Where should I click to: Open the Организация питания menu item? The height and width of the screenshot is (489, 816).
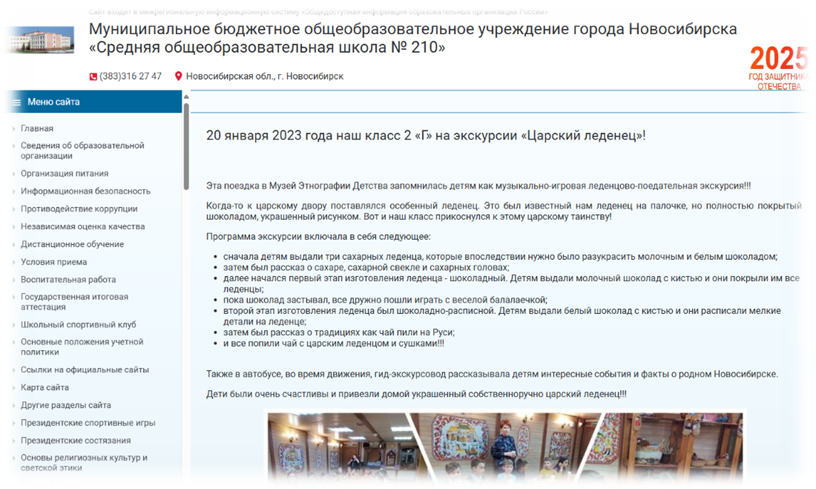pos(64,173)
